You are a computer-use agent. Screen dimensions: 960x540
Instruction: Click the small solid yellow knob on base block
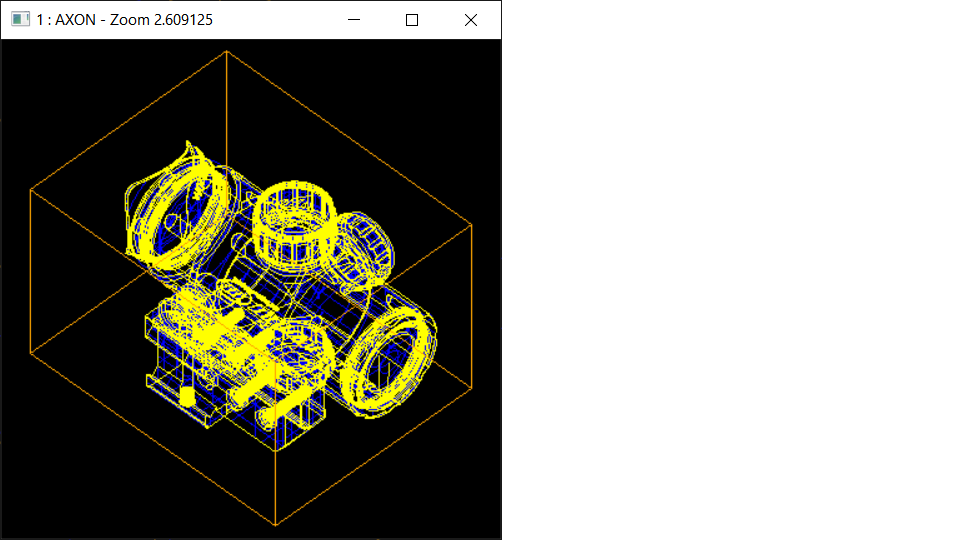(187, 397)
